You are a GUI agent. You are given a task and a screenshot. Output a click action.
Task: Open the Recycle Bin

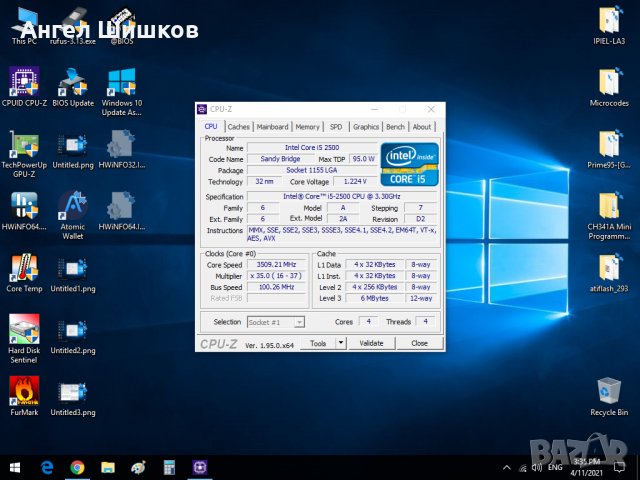pyautogui.click(x=609, y=397)
